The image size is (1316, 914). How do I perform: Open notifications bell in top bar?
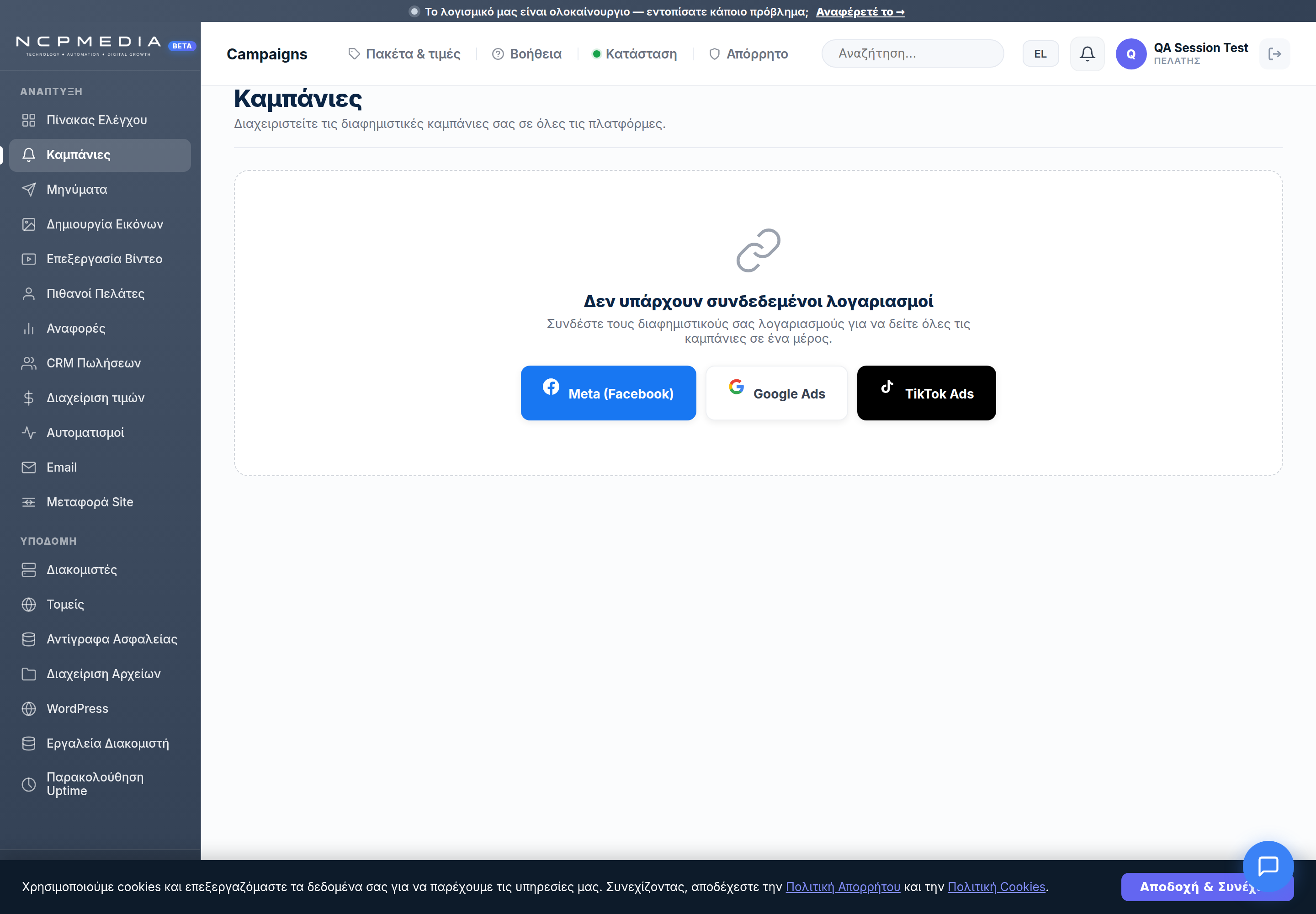[1087, 54]
